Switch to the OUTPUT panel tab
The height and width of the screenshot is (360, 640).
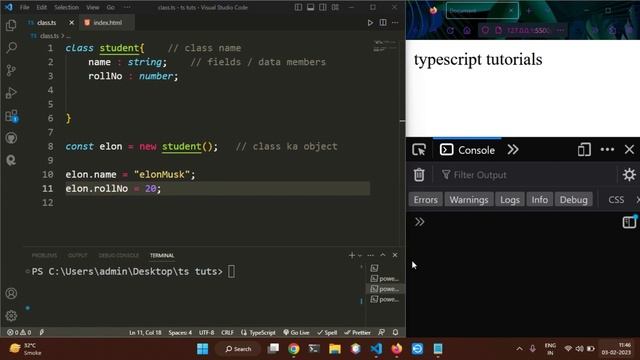pos(78,256)
